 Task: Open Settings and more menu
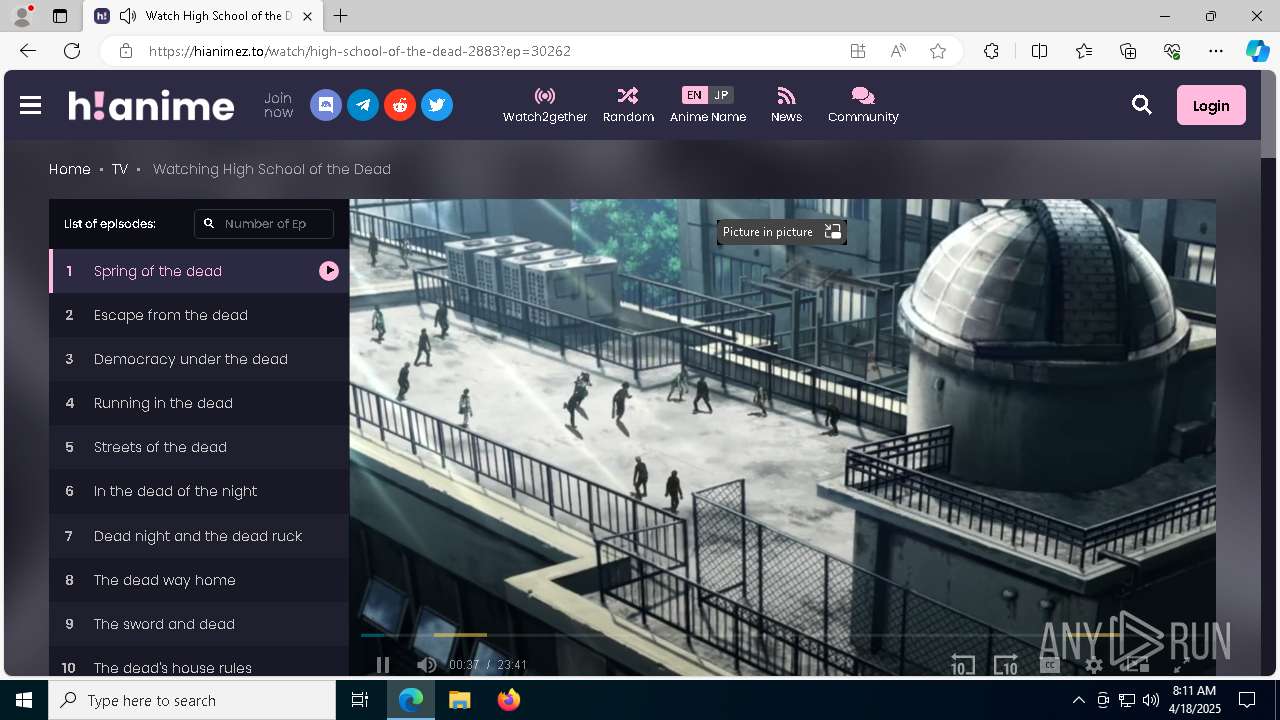pos(1216,51)
